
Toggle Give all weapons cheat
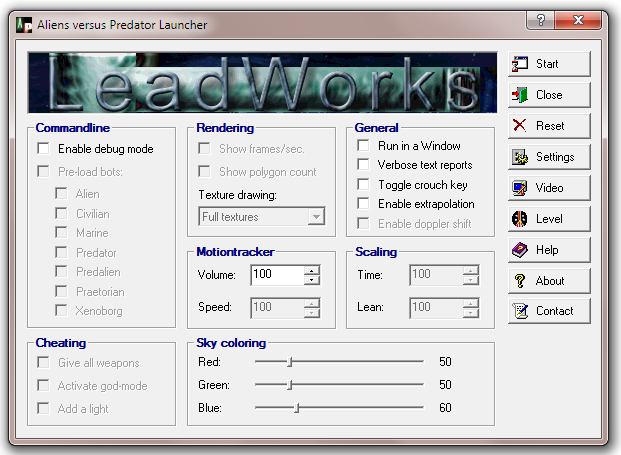point(43,362)
